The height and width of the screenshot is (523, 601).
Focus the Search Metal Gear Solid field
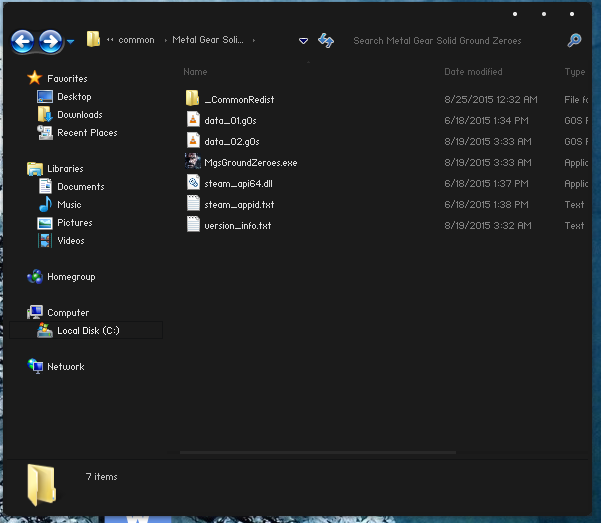tap(437, 41)
